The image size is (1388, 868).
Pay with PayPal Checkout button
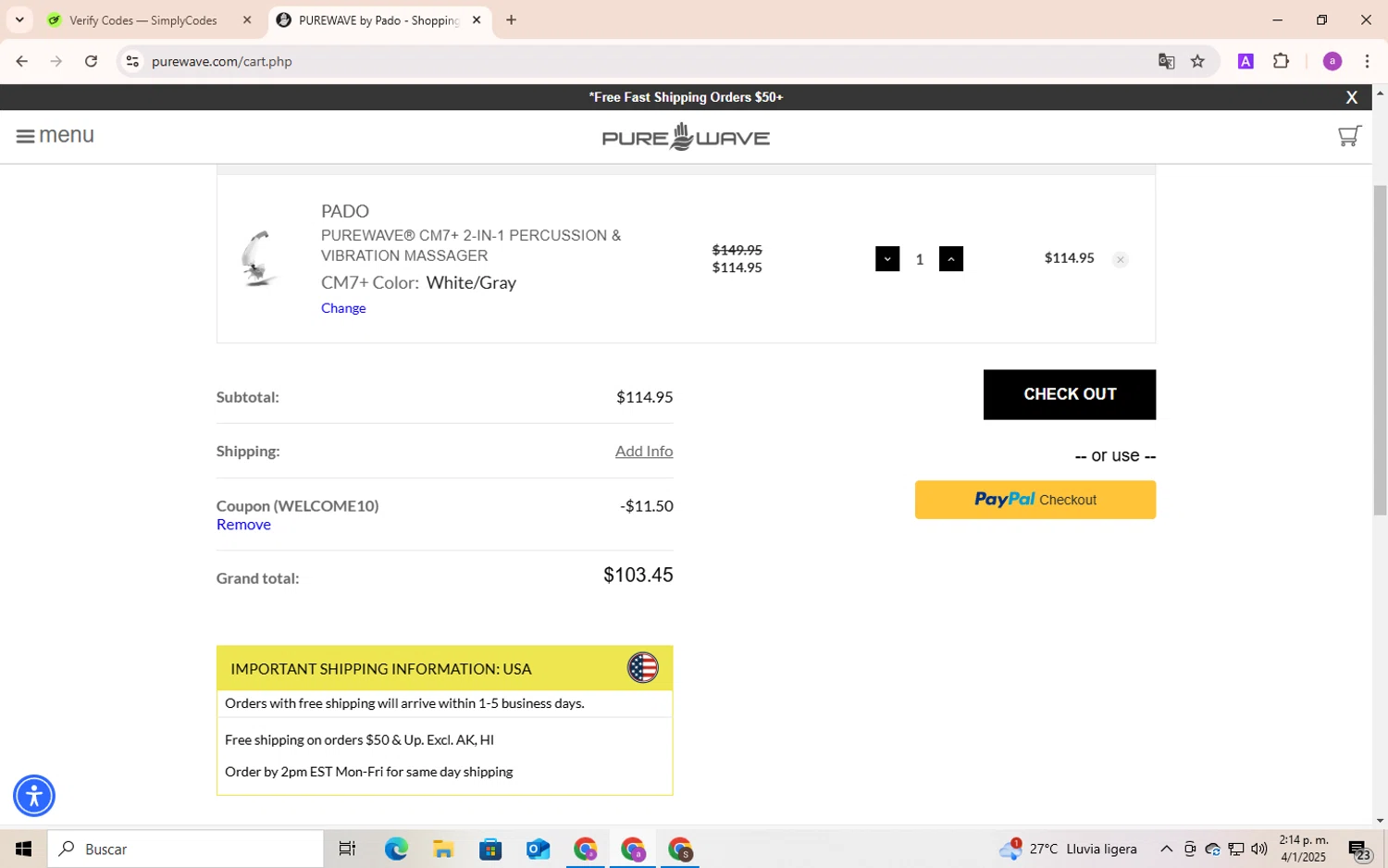click(1035, 500)
